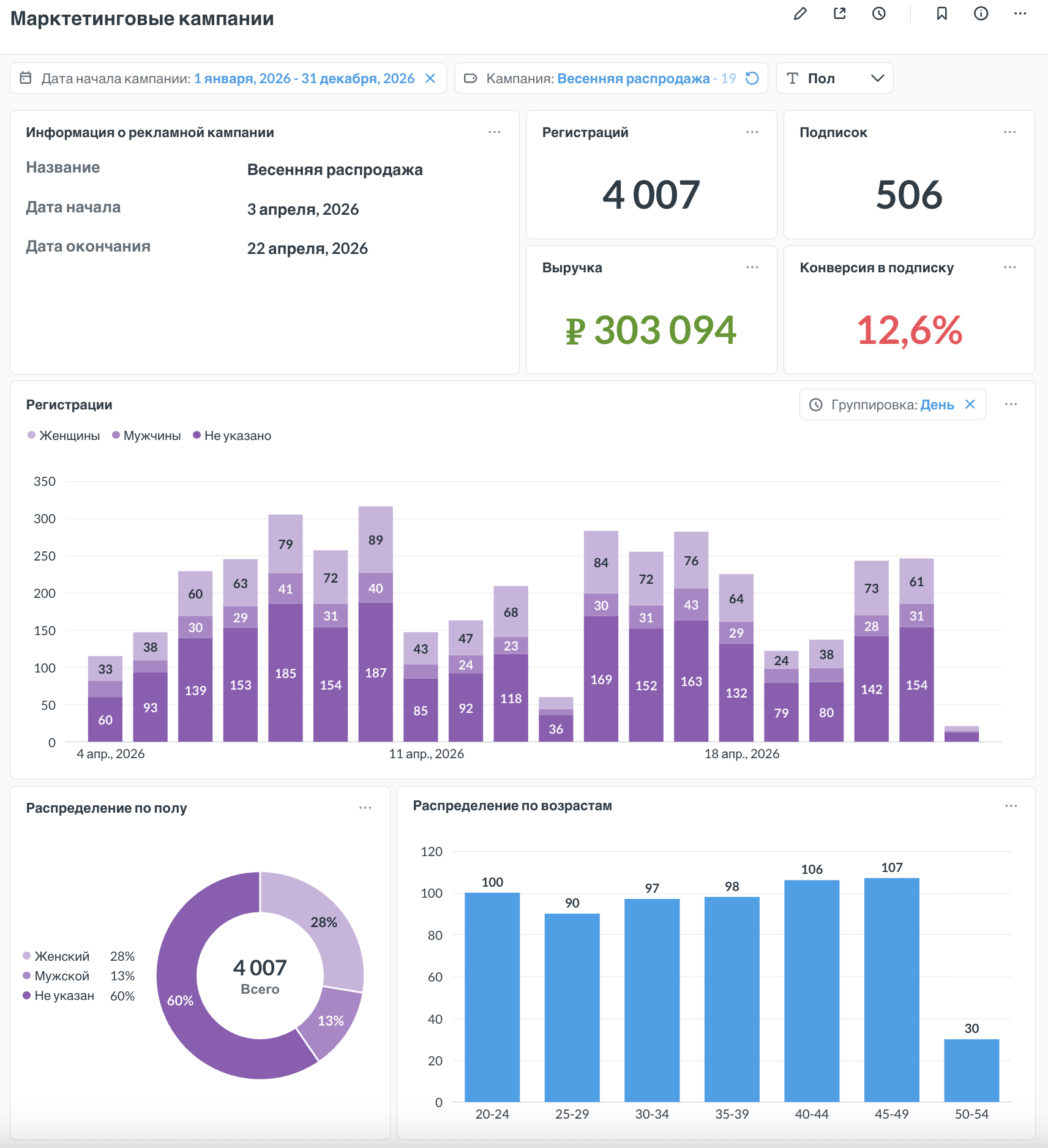
Task: Toggle the Женщины legend series
Action: coord(64,436)
